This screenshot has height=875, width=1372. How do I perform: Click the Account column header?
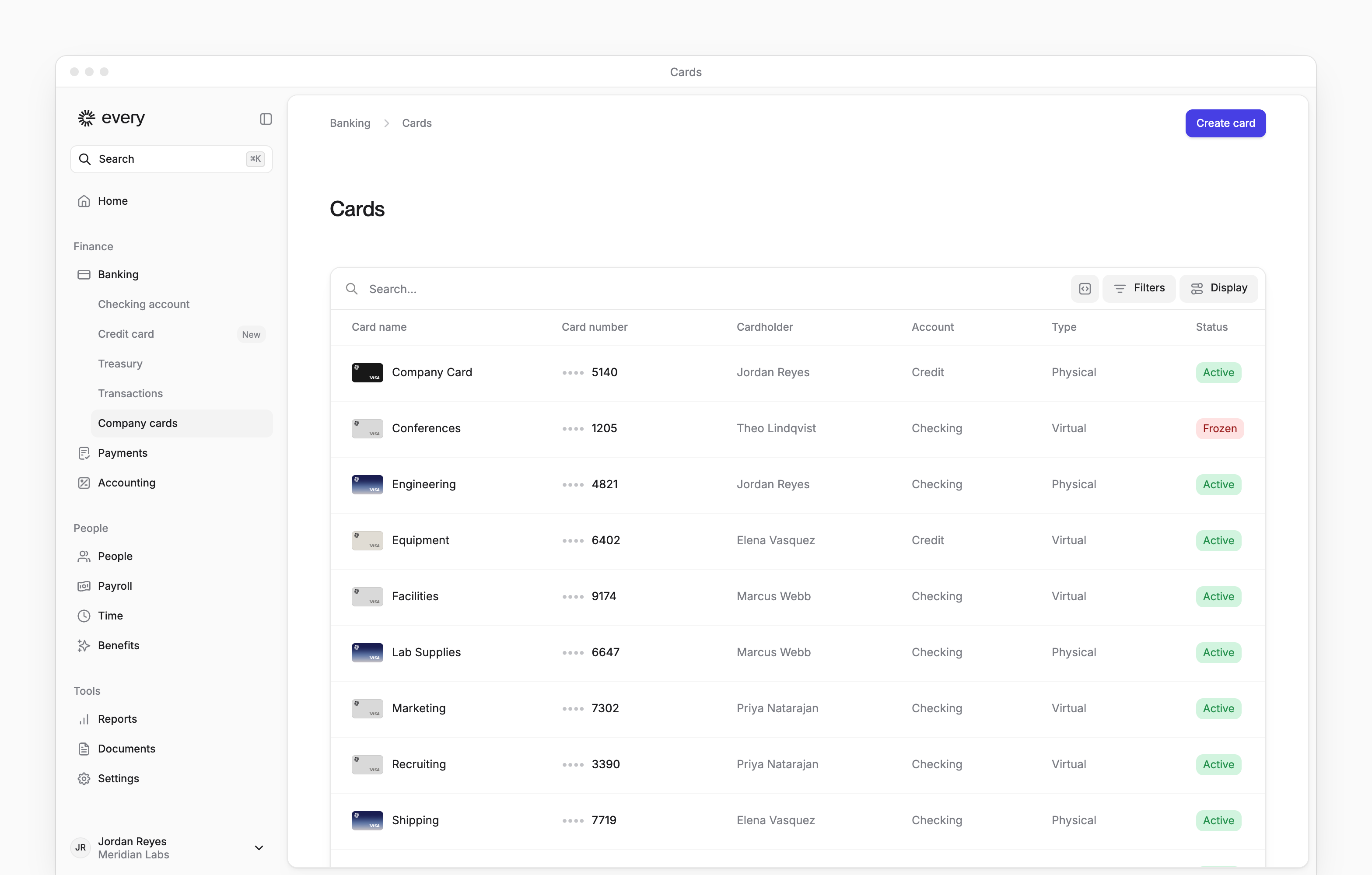click(x=932, y=327)
